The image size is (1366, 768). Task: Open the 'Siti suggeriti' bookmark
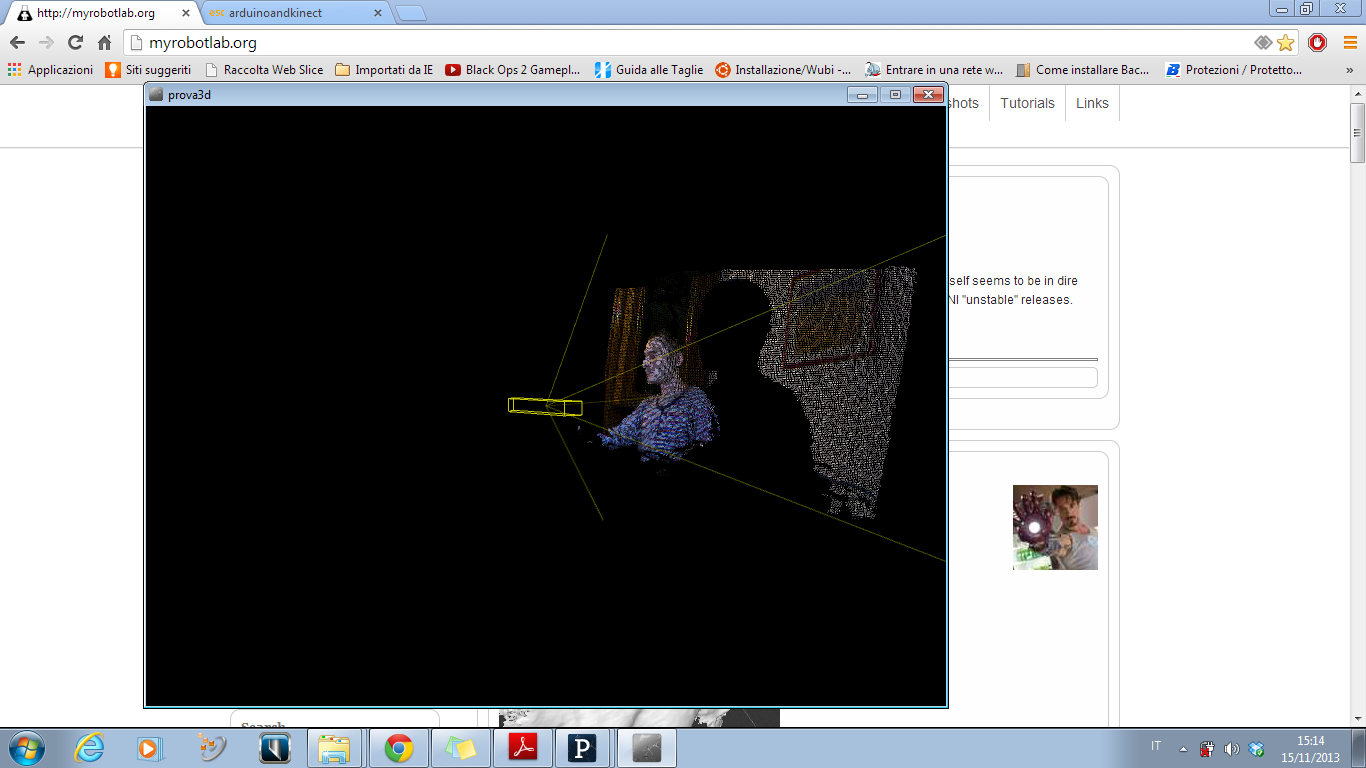tap(148, 70)
